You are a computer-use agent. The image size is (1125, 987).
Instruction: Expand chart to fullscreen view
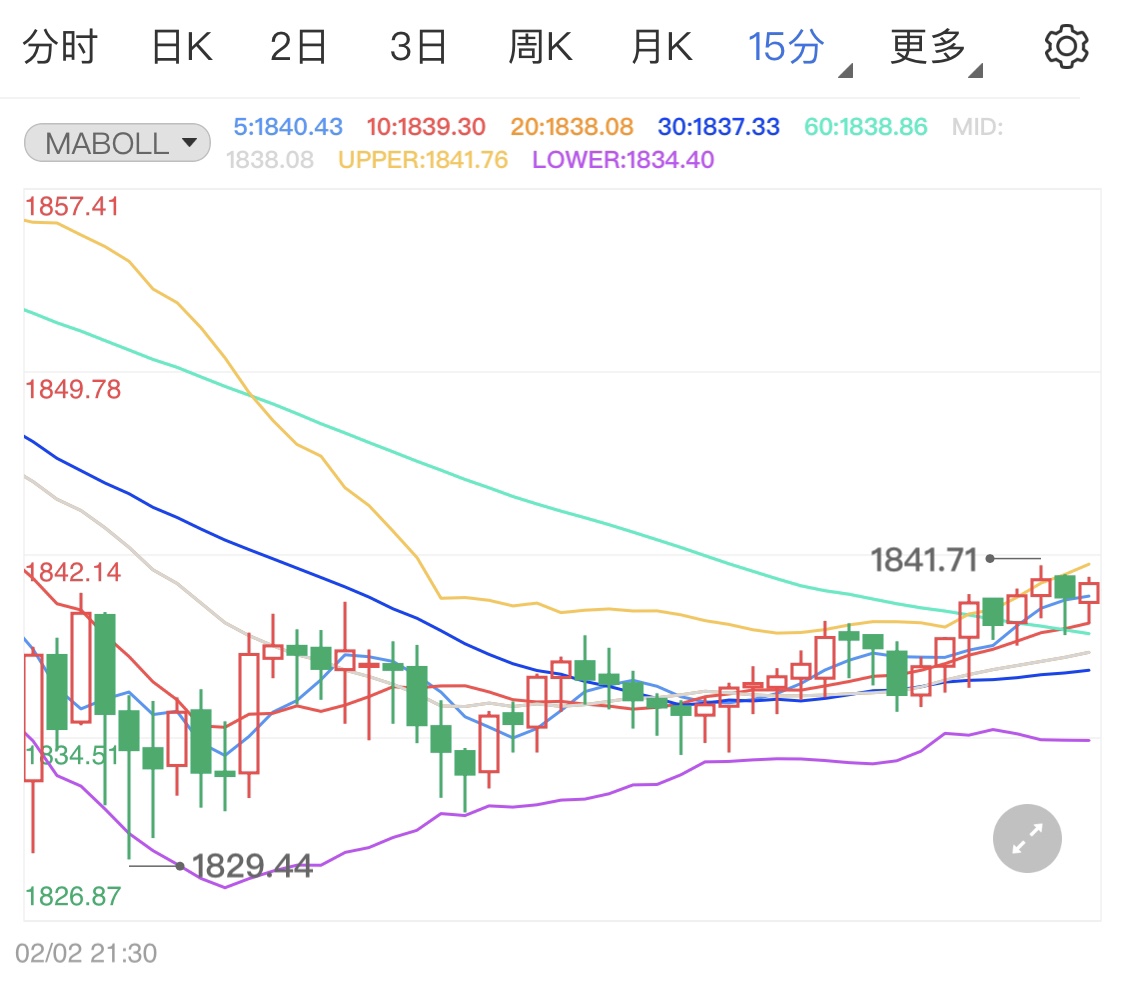[x=1027, y=838]
